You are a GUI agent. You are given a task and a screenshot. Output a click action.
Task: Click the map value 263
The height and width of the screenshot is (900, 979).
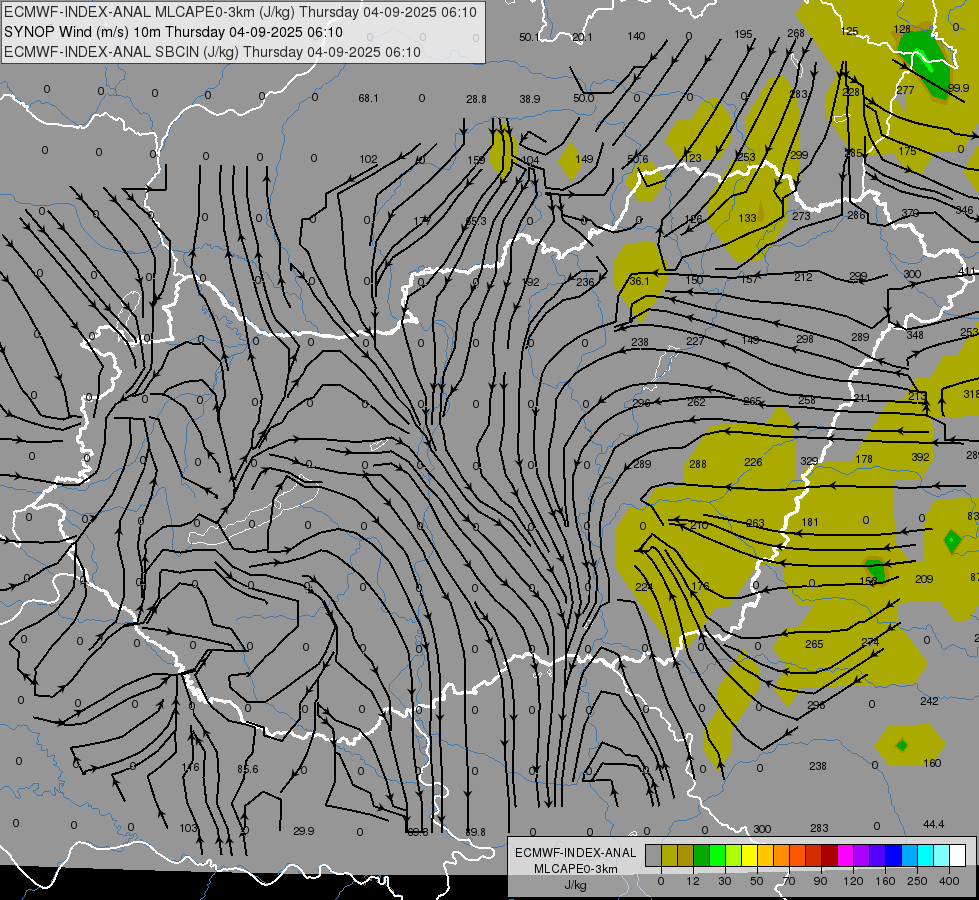tap(755, 523)
